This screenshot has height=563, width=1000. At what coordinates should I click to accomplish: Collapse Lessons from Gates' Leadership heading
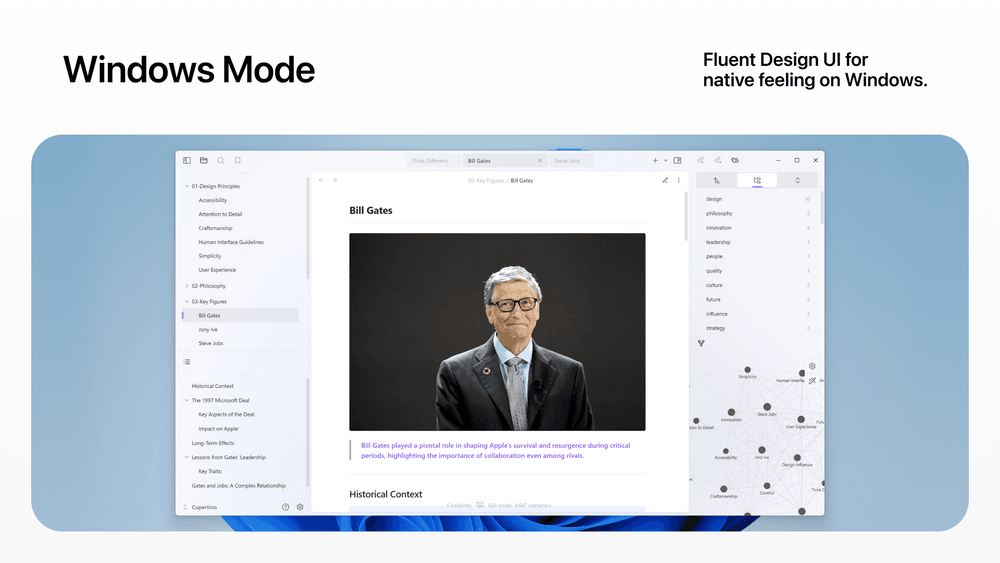point(186,457)
